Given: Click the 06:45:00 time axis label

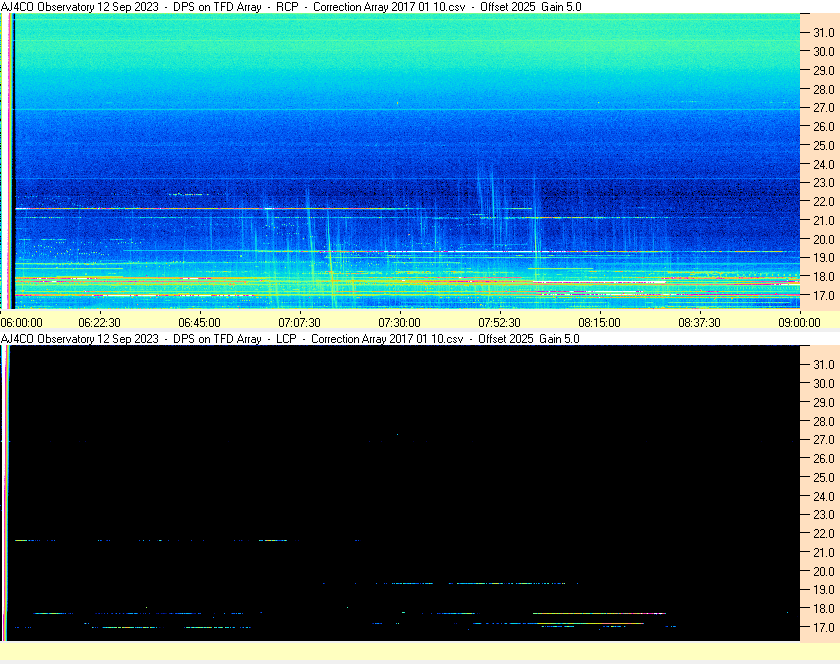Looking at the screenshot, I should (x=199, y=323).
